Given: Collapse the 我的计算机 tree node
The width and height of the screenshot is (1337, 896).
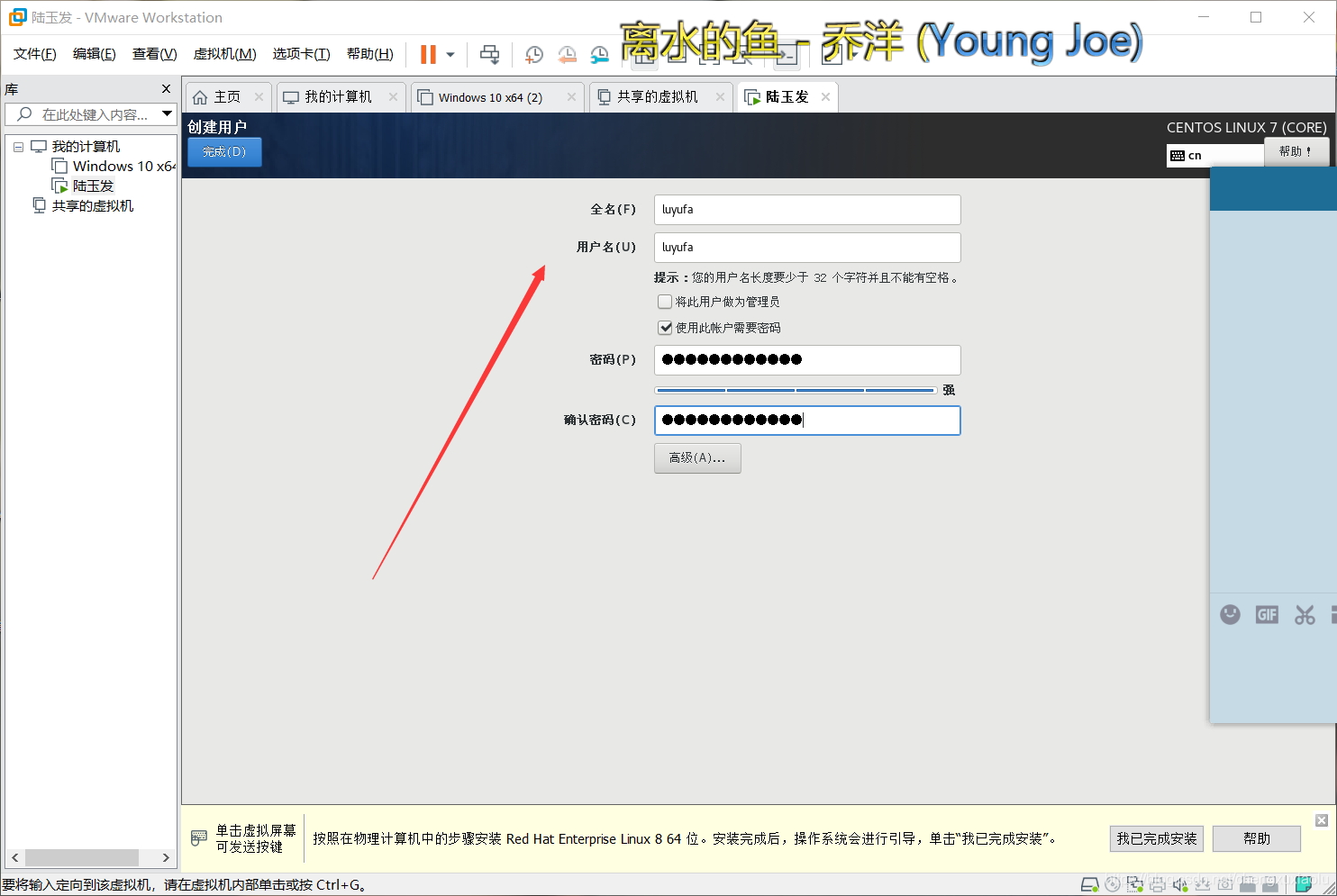Looking at the screenshot, I should pyautogui.click(x=18, y=147).
